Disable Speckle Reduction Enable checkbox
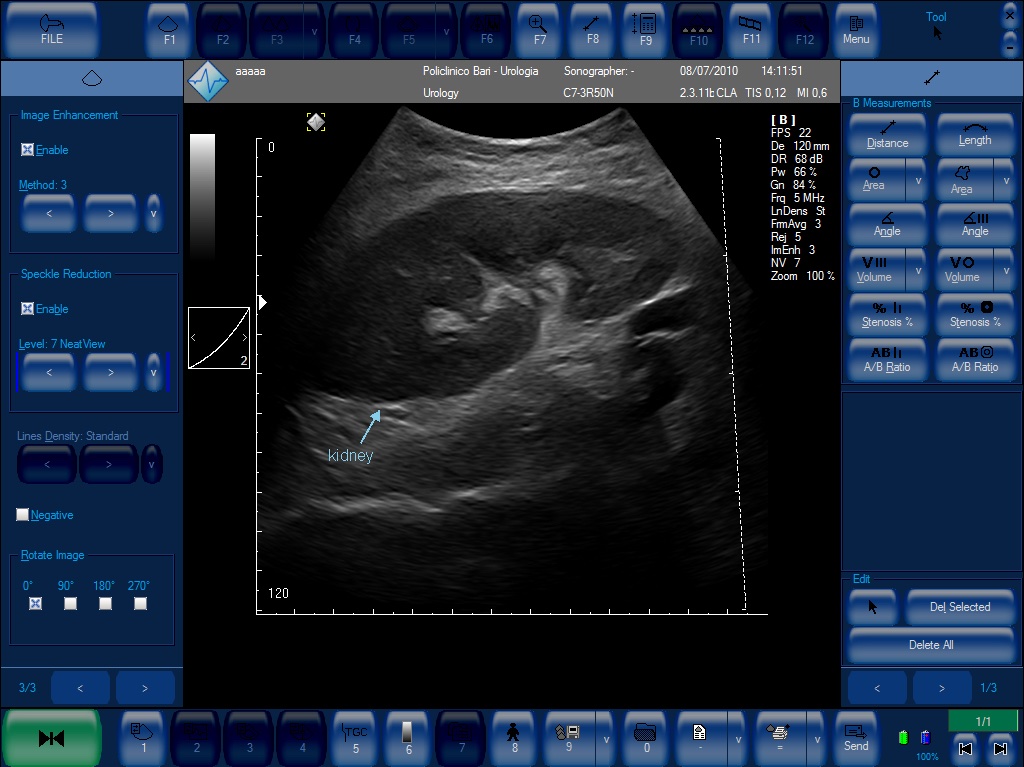 pos(27,308)
